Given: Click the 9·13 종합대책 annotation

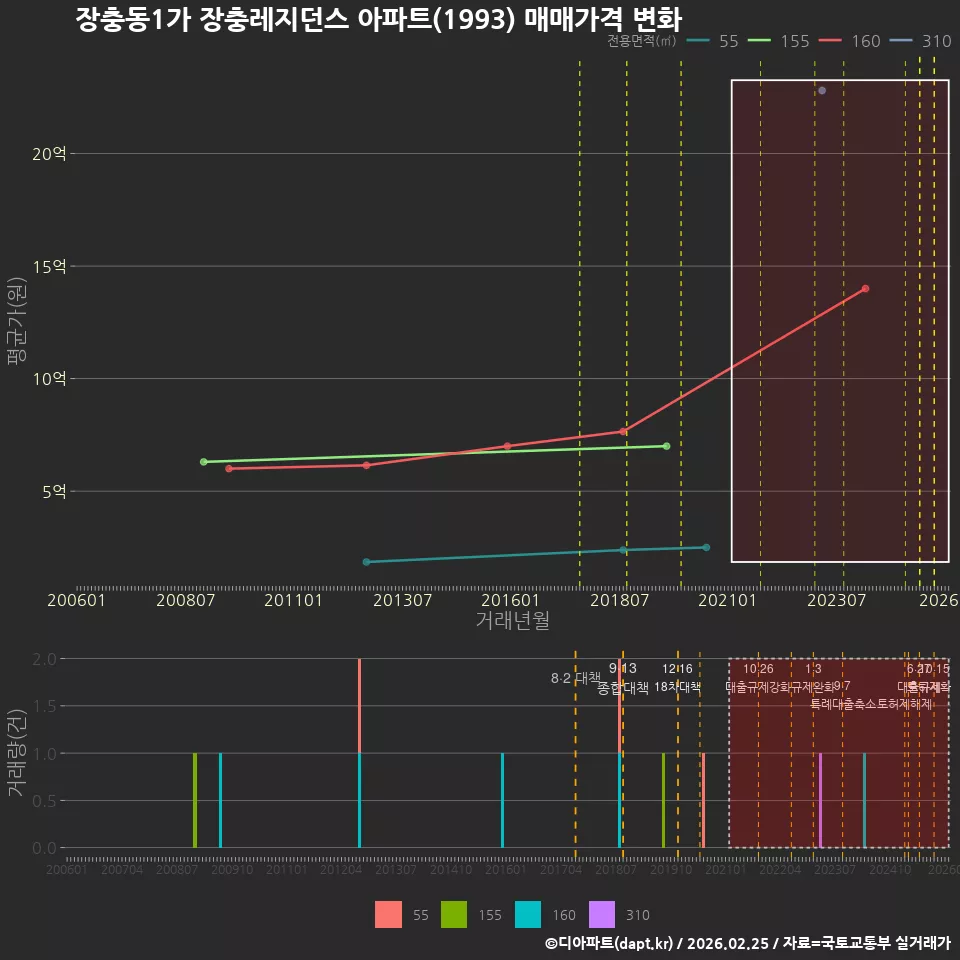Looking at the screenshot, I should [x=623, y=678].
